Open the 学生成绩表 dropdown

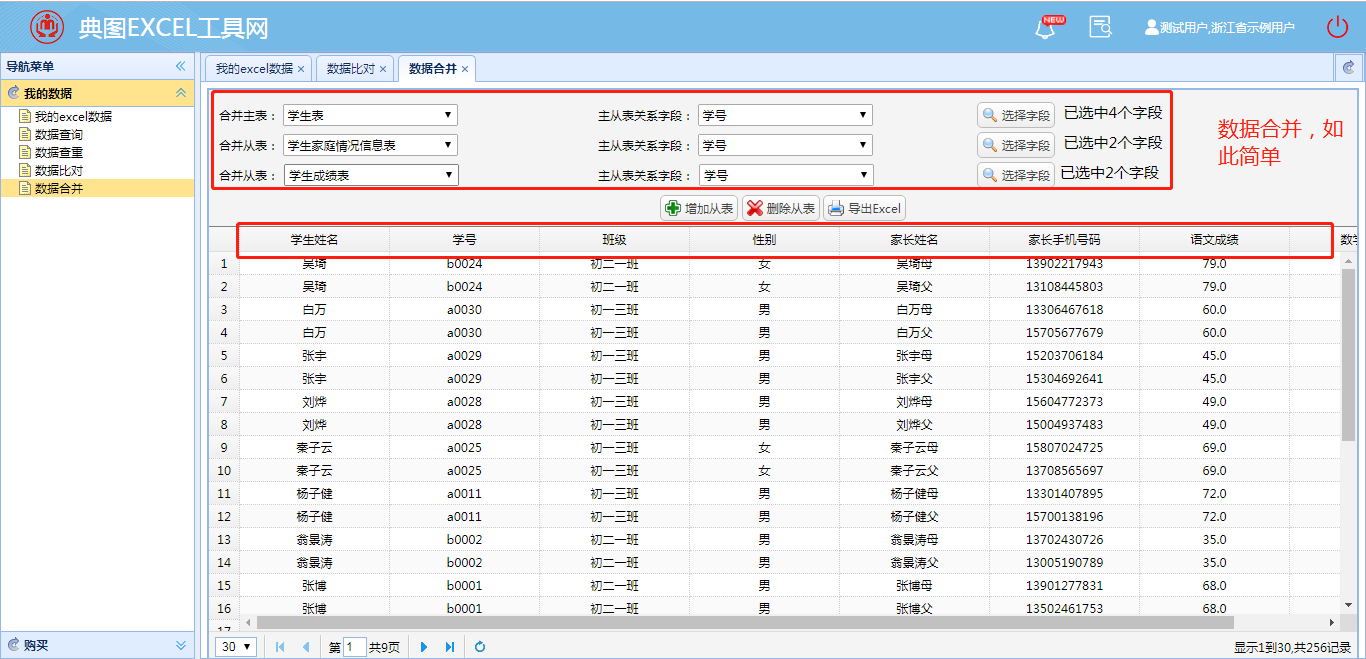[370, 175]
